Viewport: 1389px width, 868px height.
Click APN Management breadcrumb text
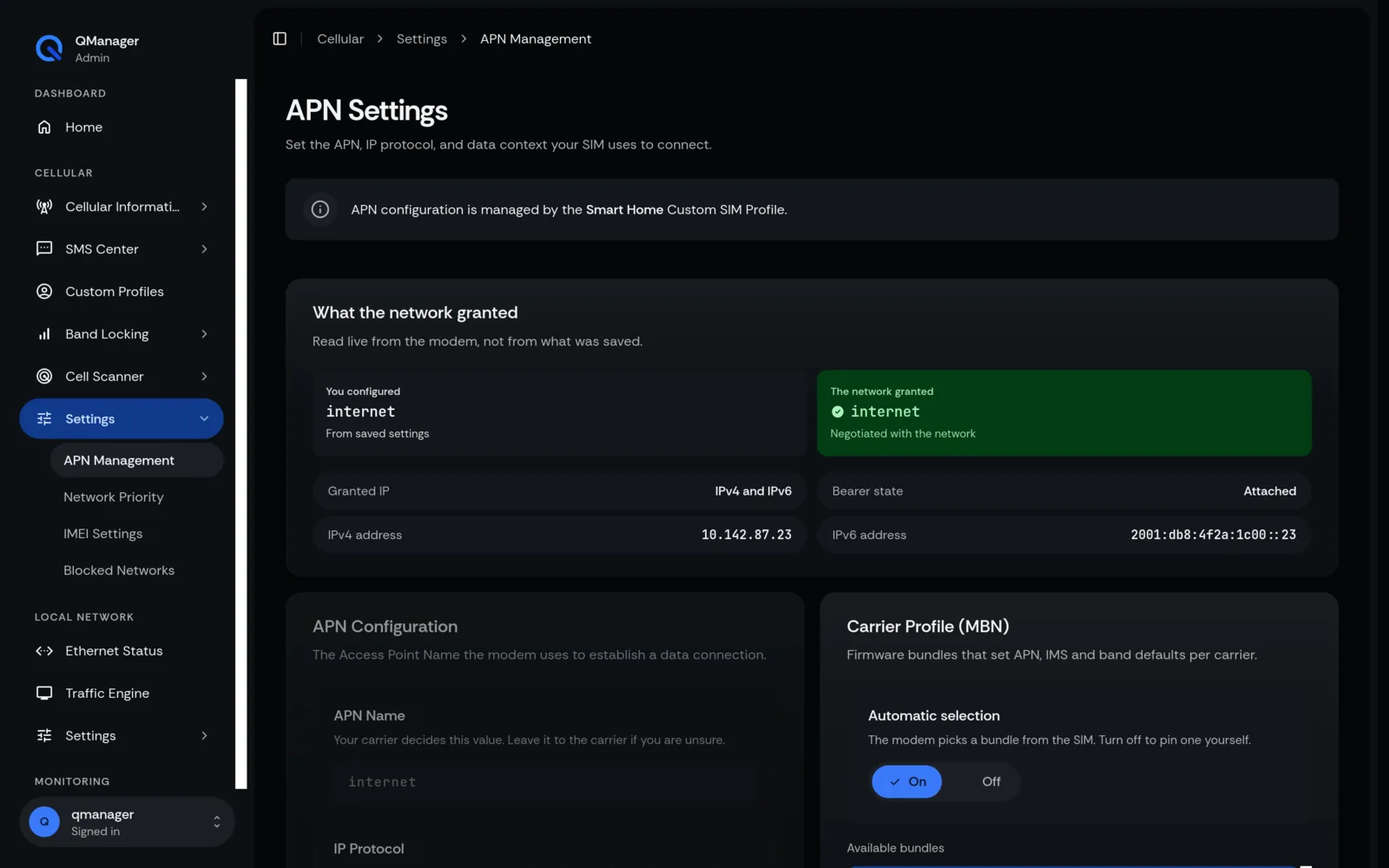(x=536, y=39)
